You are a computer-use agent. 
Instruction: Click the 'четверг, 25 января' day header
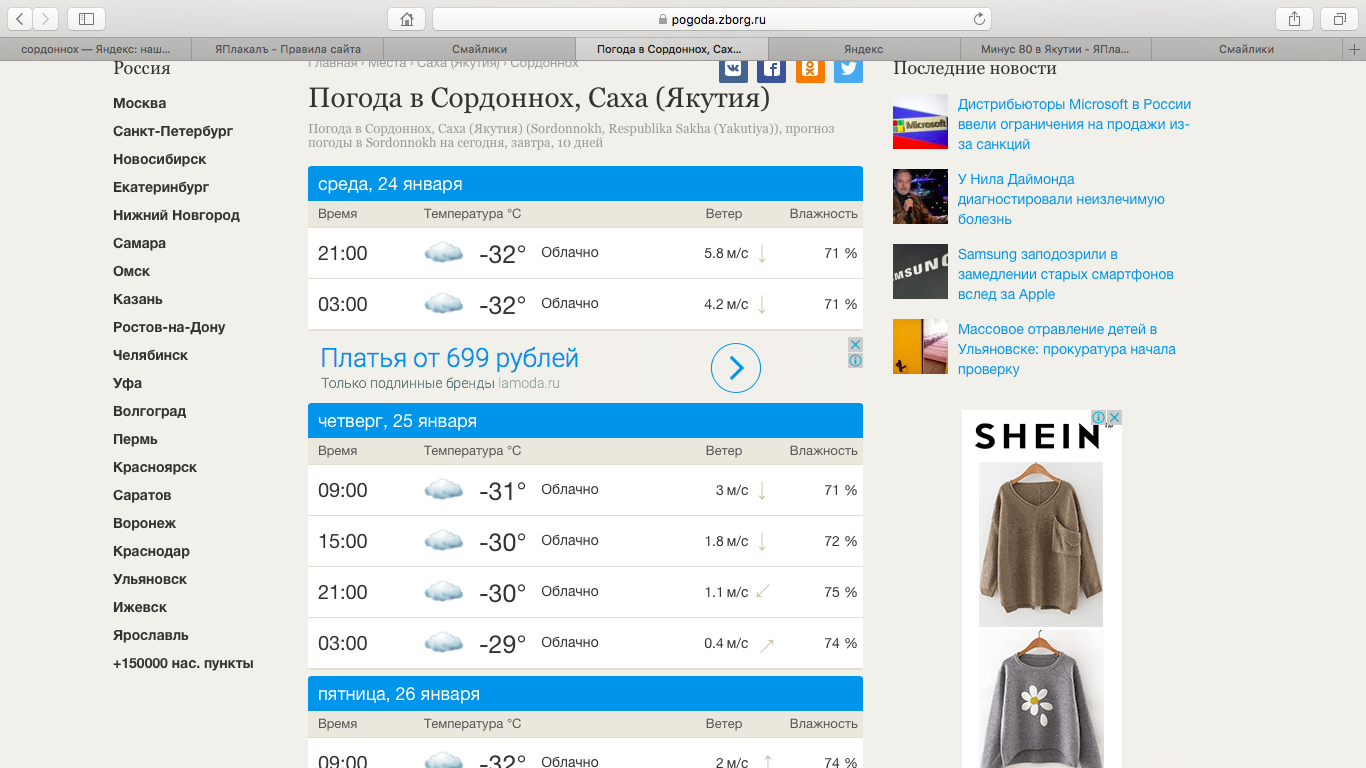click(x=585, y=421)
